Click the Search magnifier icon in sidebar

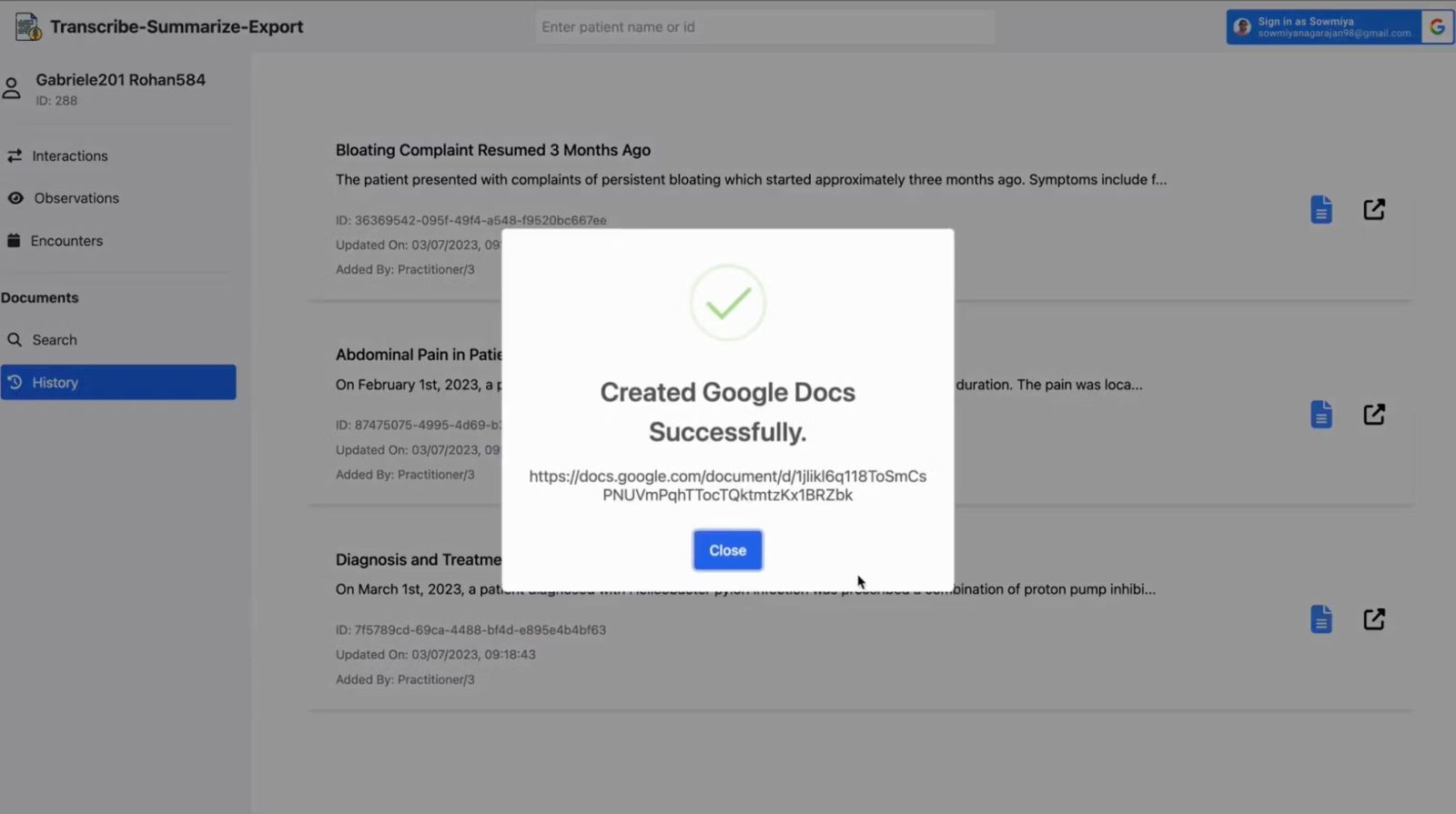click(x=15, y=340)
